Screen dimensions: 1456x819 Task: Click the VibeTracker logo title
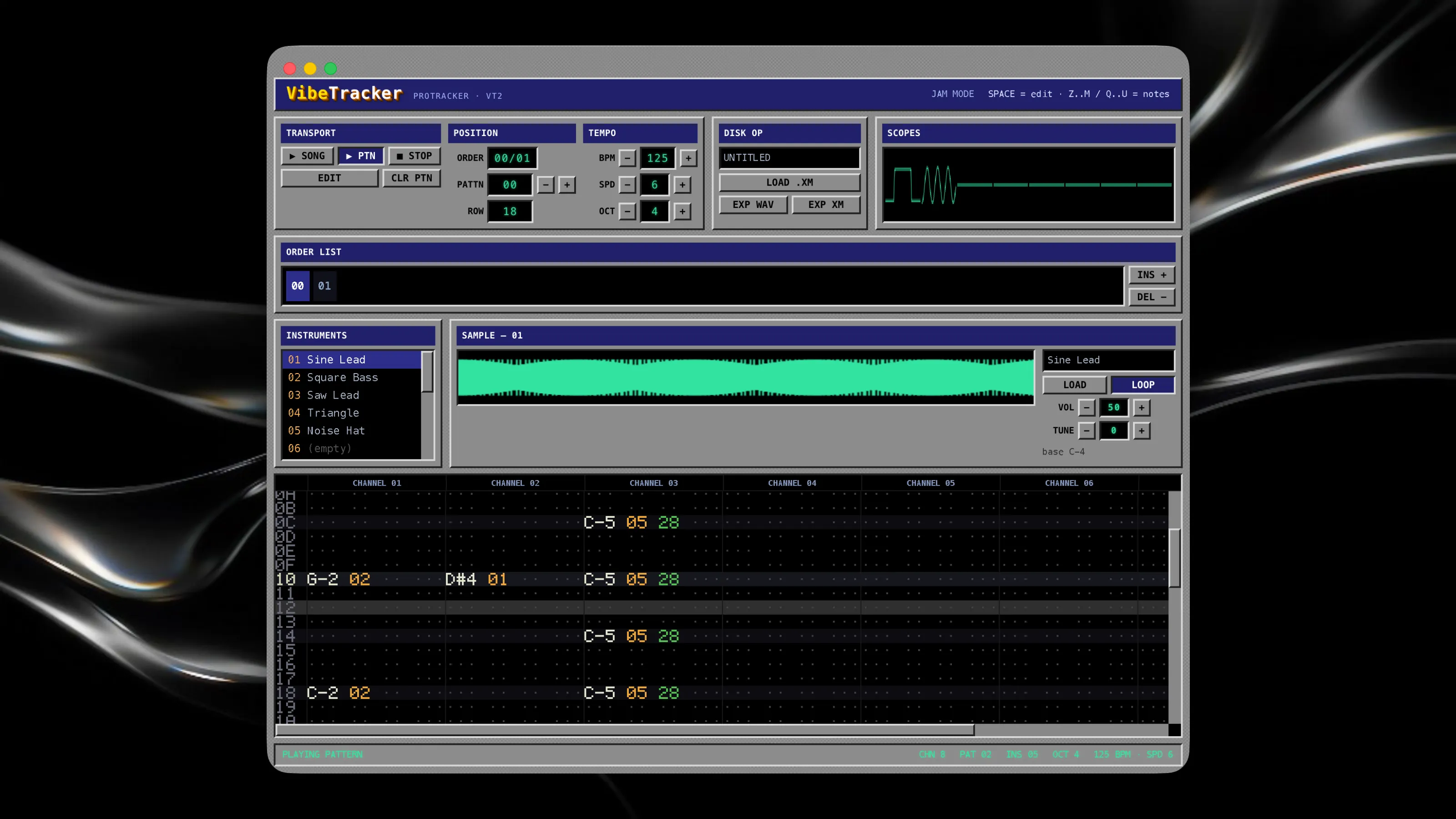pos(344,93)
